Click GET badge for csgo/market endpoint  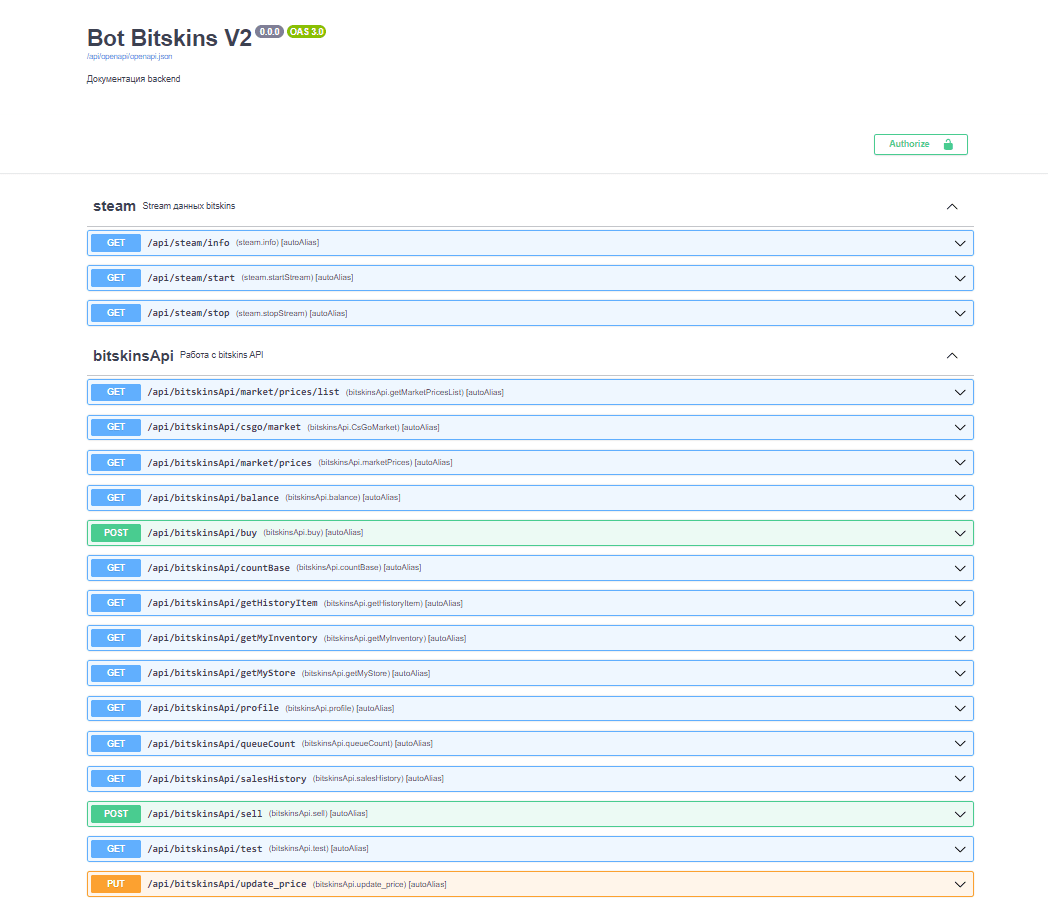tap(116, 427)
